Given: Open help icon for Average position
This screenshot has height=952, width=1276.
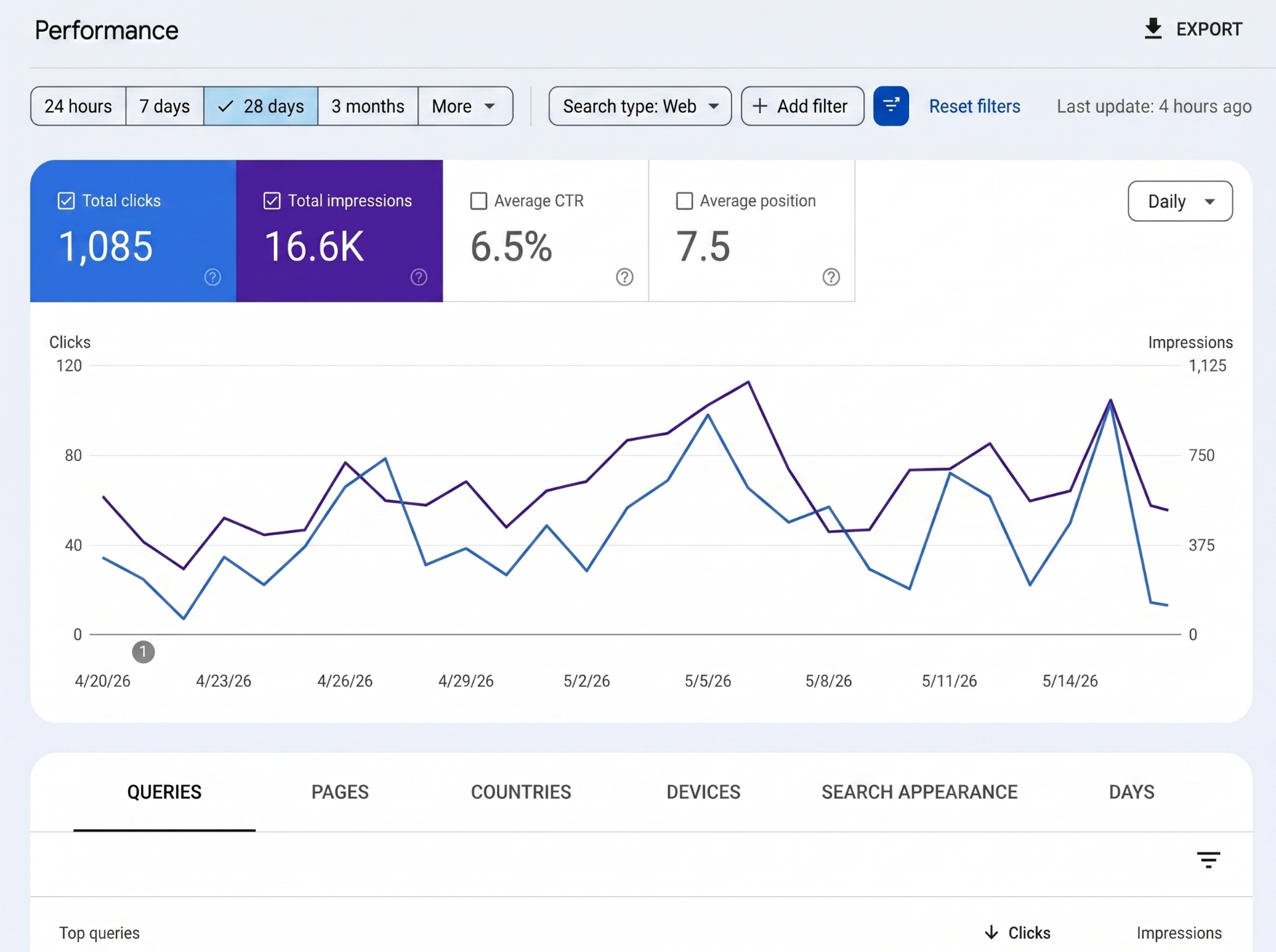Looking at the screenshot, I should click(831, 277).
